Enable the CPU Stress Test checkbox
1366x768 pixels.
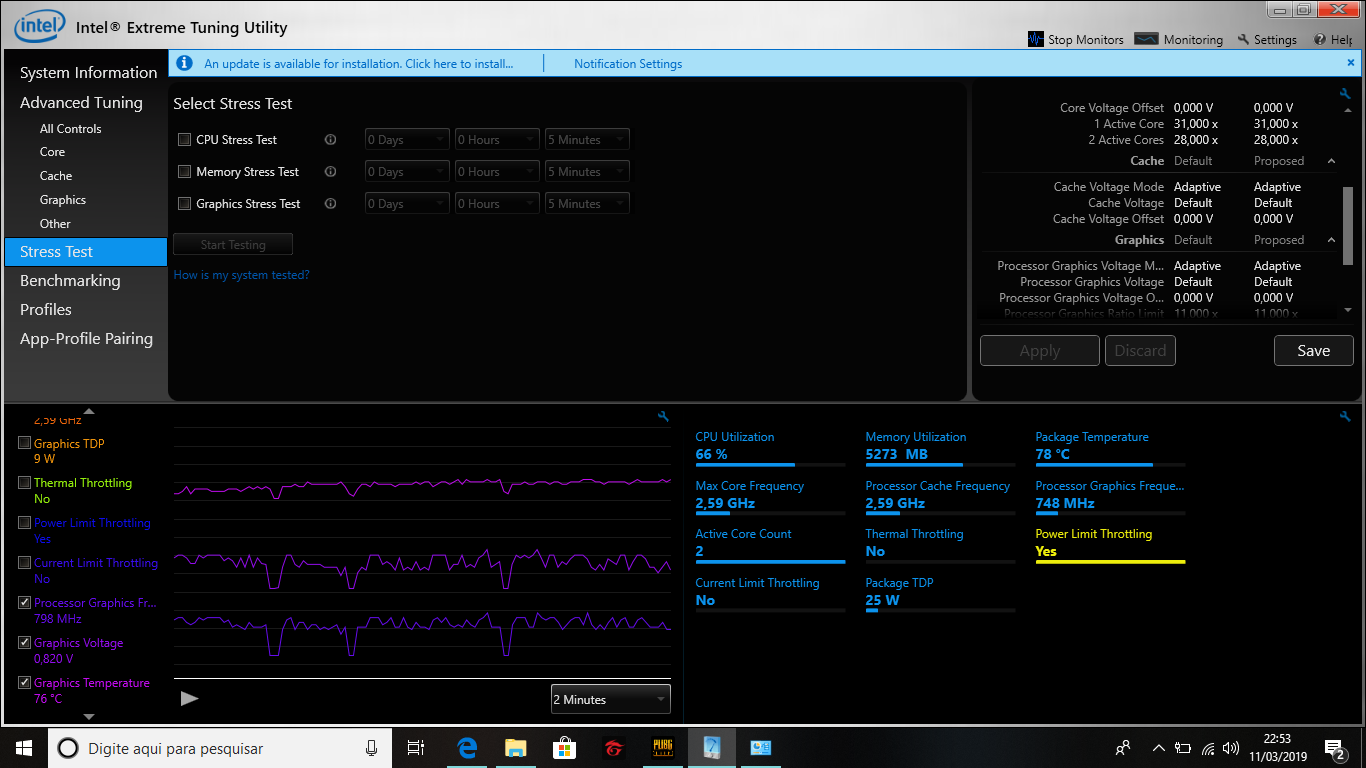pos(184,140)
